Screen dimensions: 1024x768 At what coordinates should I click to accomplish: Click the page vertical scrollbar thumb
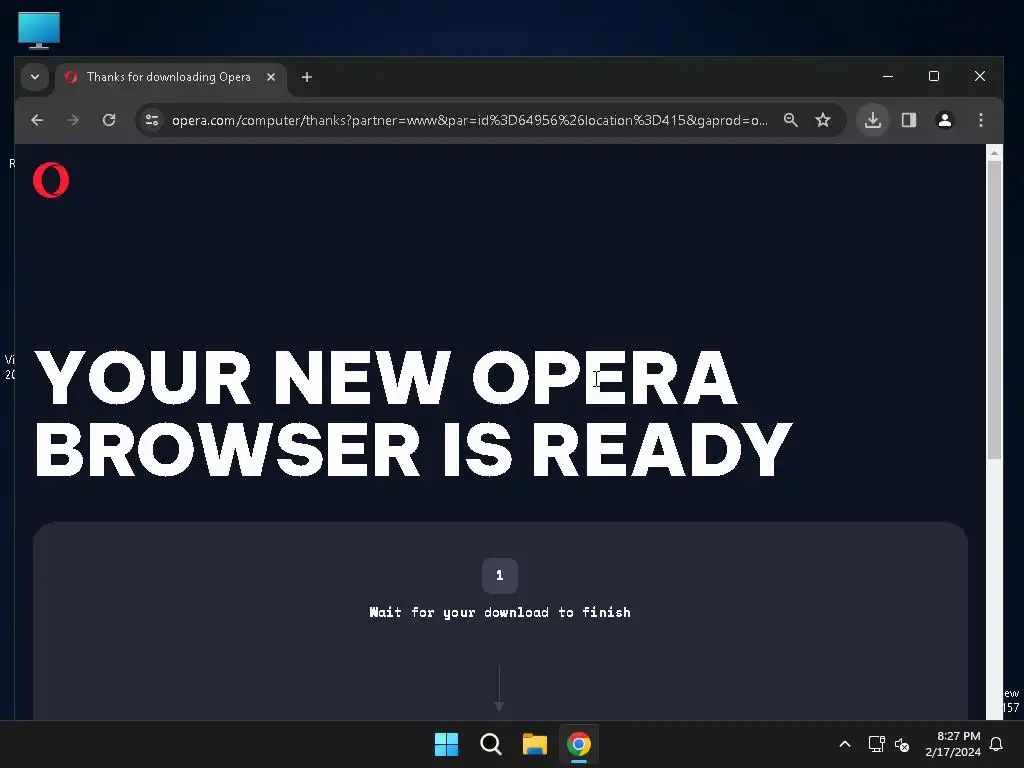[x=994, y=310]
